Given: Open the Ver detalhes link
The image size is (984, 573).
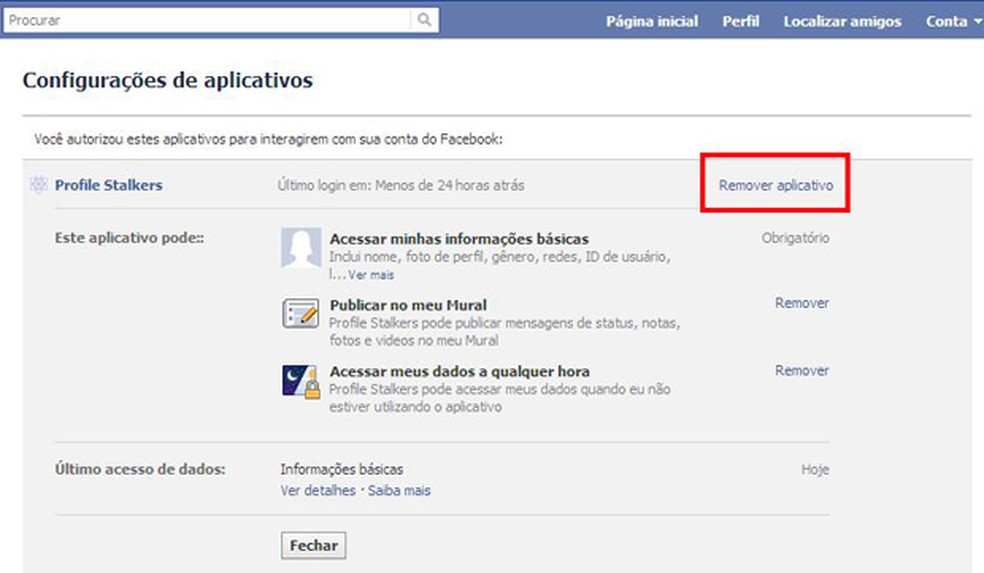Looking at the screenshot, I should 318,490.
